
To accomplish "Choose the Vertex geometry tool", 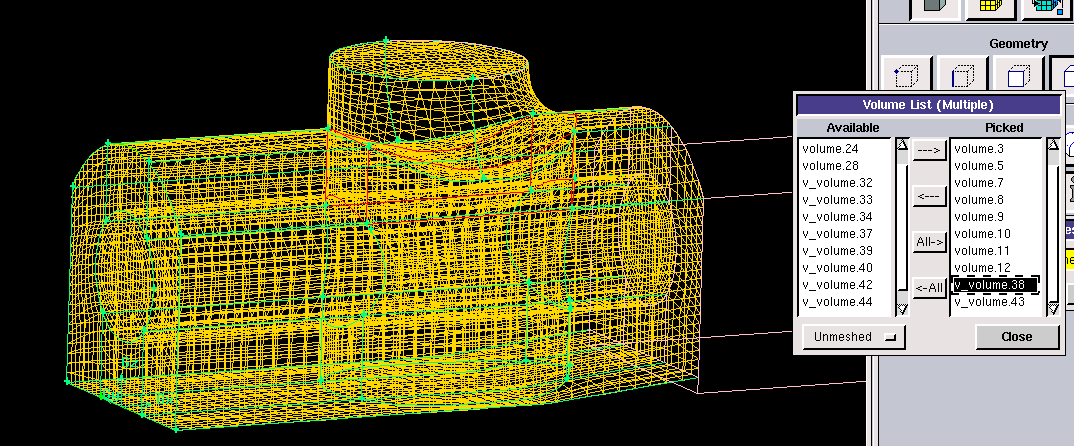I will click(906, 76).
